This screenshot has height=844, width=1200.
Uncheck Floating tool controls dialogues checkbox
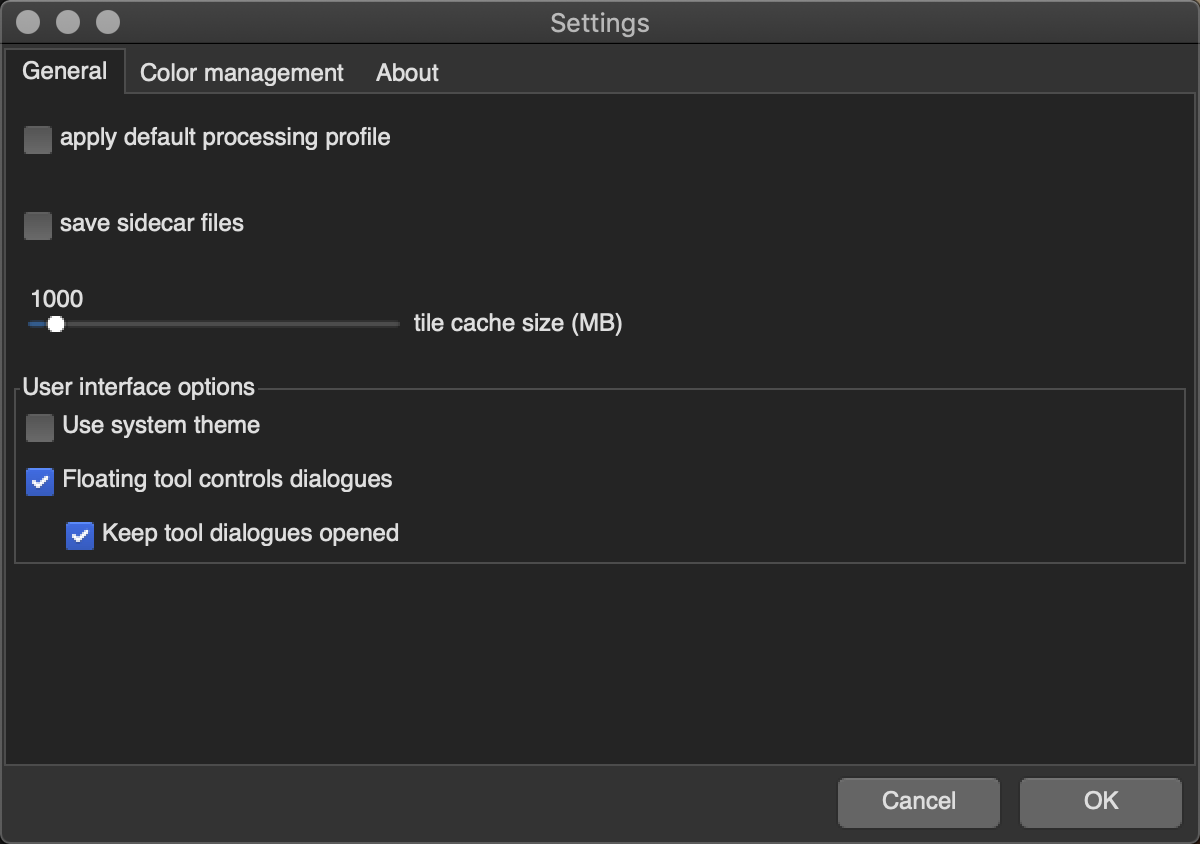click(x=40, y=482)
